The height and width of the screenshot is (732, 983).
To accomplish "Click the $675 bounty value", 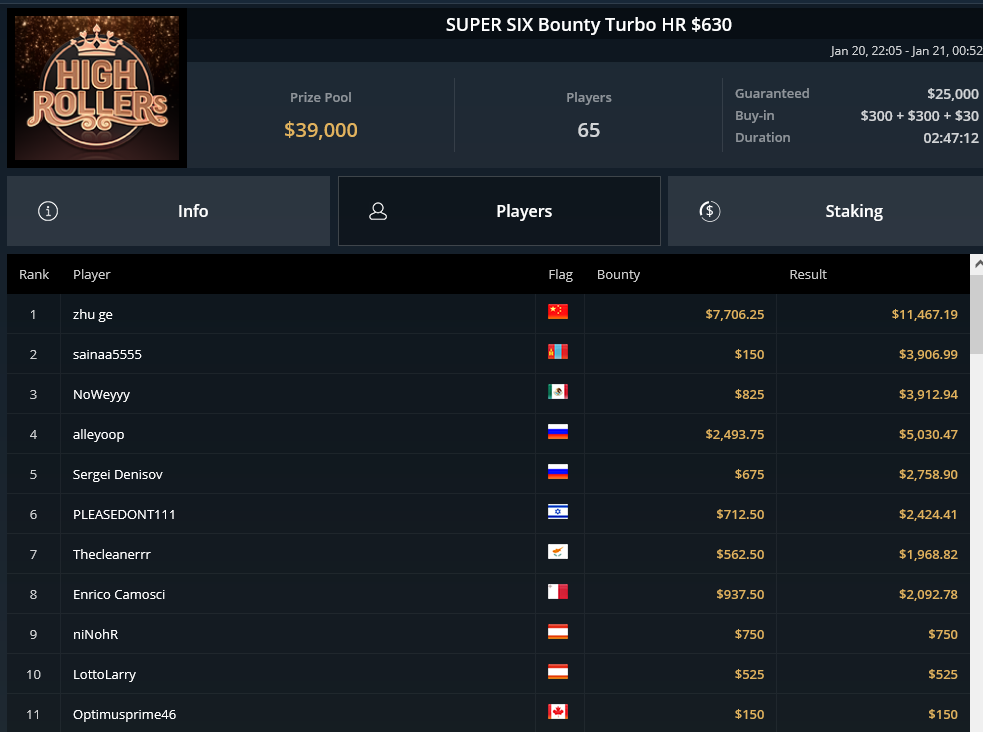I will pyautogui.click(x=749, y=474).
